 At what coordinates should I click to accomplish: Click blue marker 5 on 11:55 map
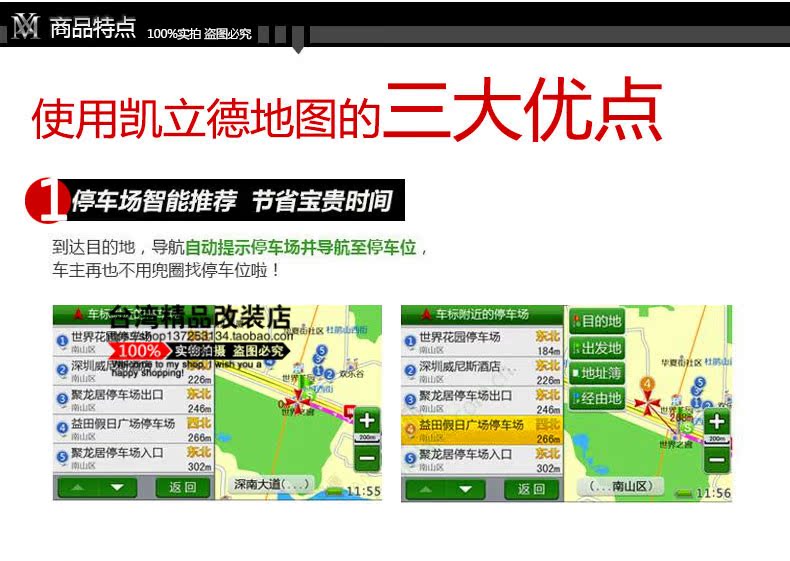pos(322,350)
